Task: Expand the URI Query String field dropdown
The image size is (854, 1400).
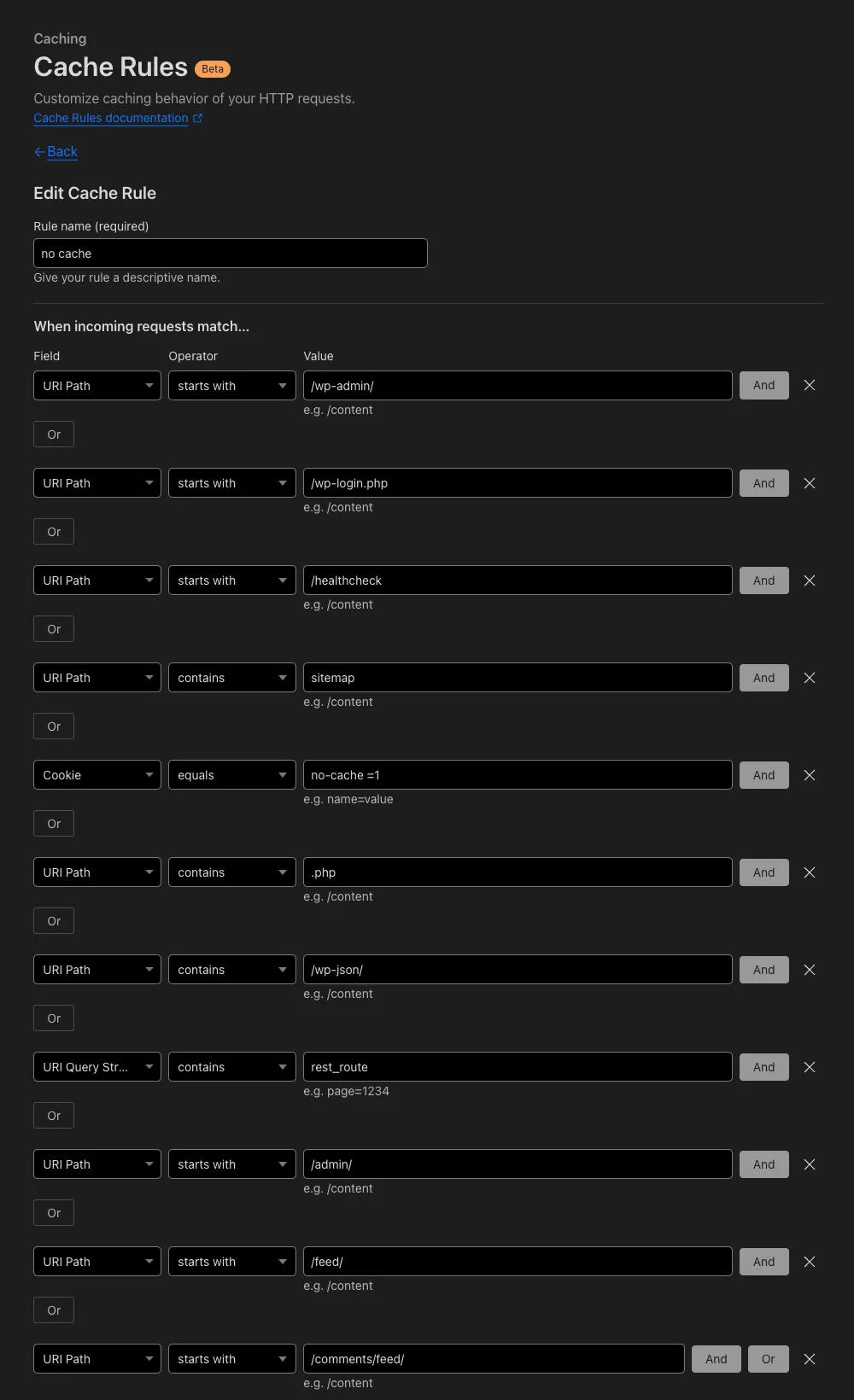Action: pos(97,1067)
